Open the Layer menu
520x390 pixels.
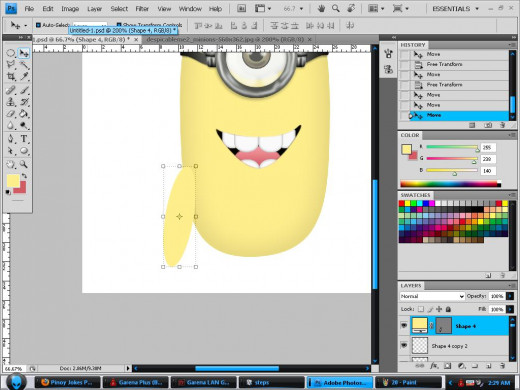click(95, 9)
